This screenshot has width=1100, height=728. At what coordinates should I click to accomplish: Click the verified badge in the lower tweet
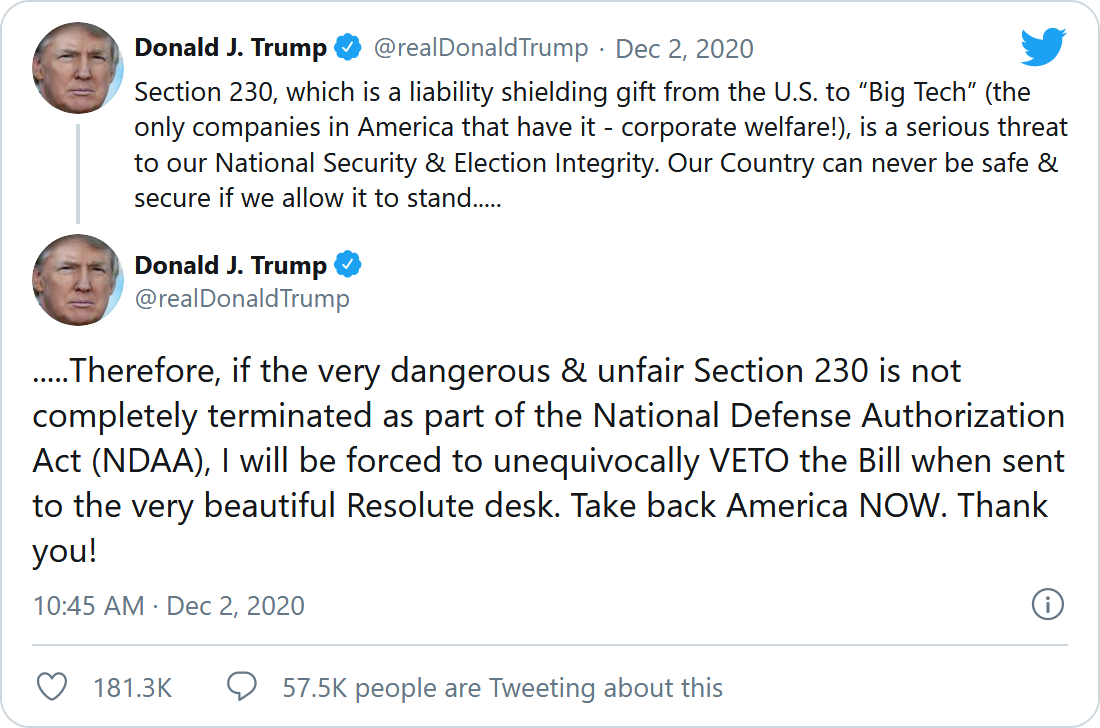(348, 265)
